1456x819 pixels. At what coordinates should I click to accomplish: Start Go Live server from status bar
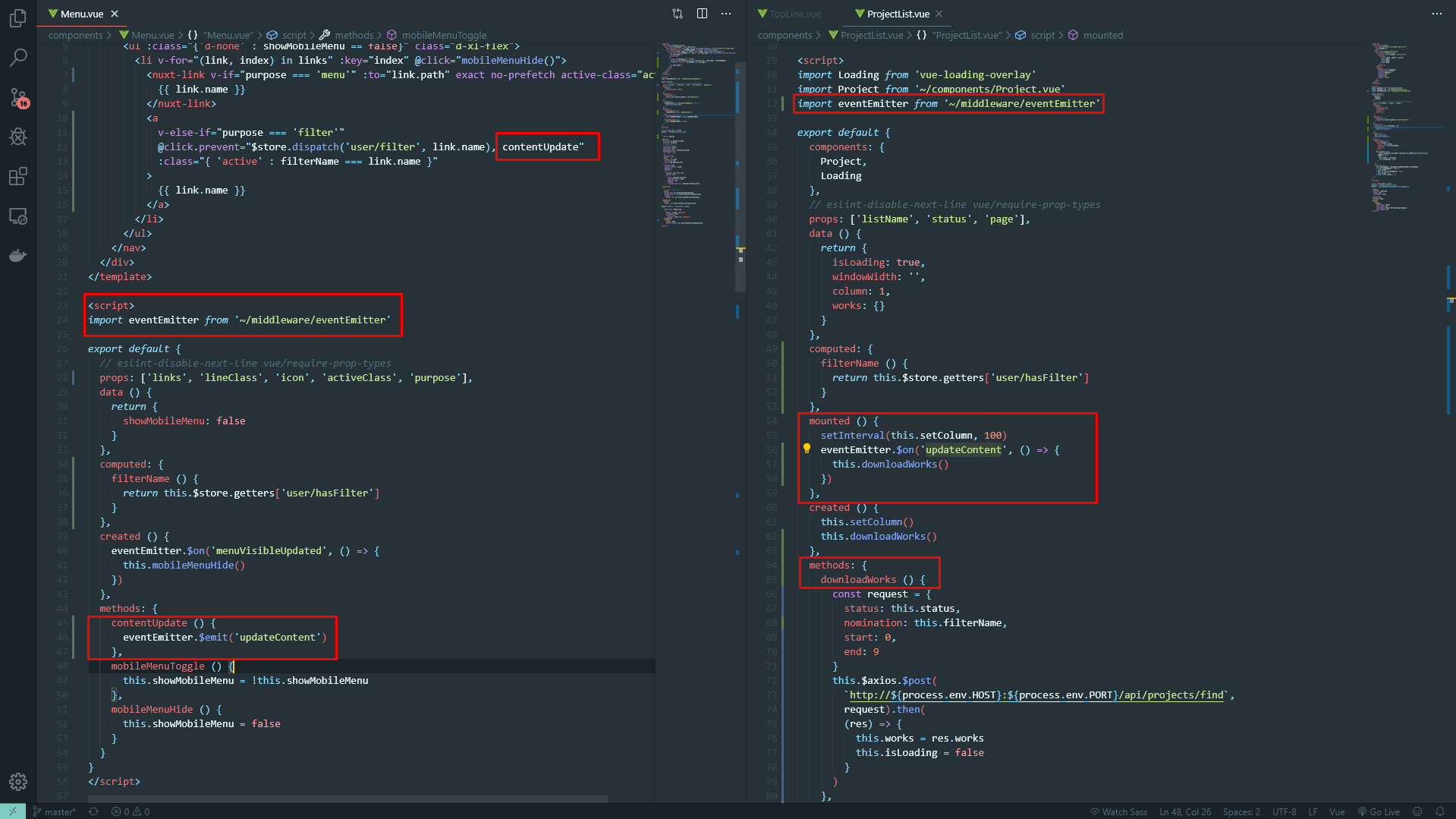click(1379, 811)
